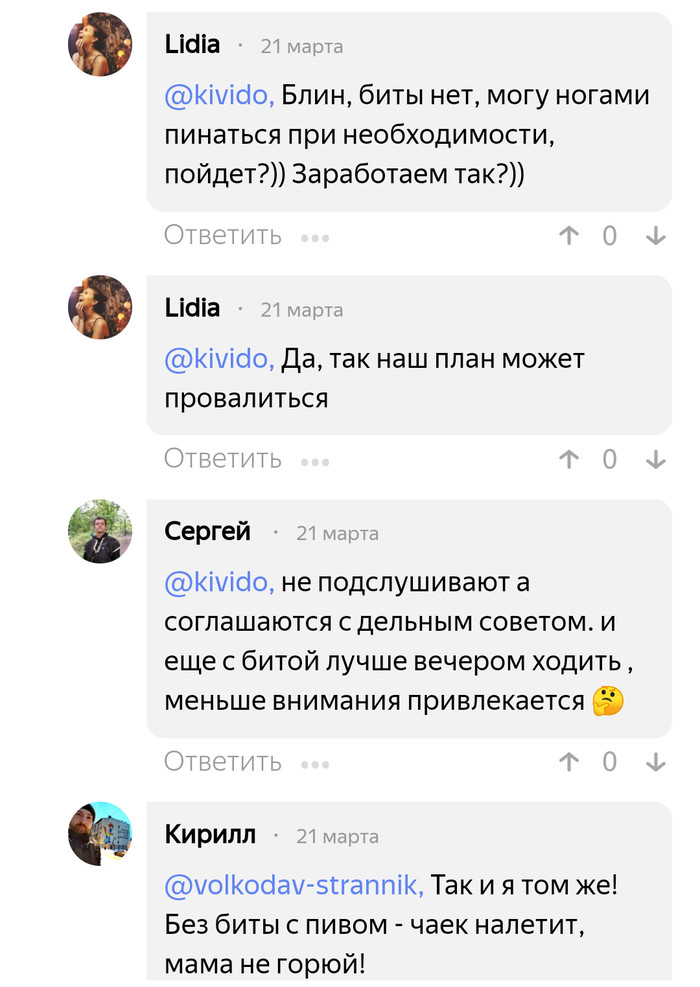Downvote Lidia's comment about kicking with feet

656,236
